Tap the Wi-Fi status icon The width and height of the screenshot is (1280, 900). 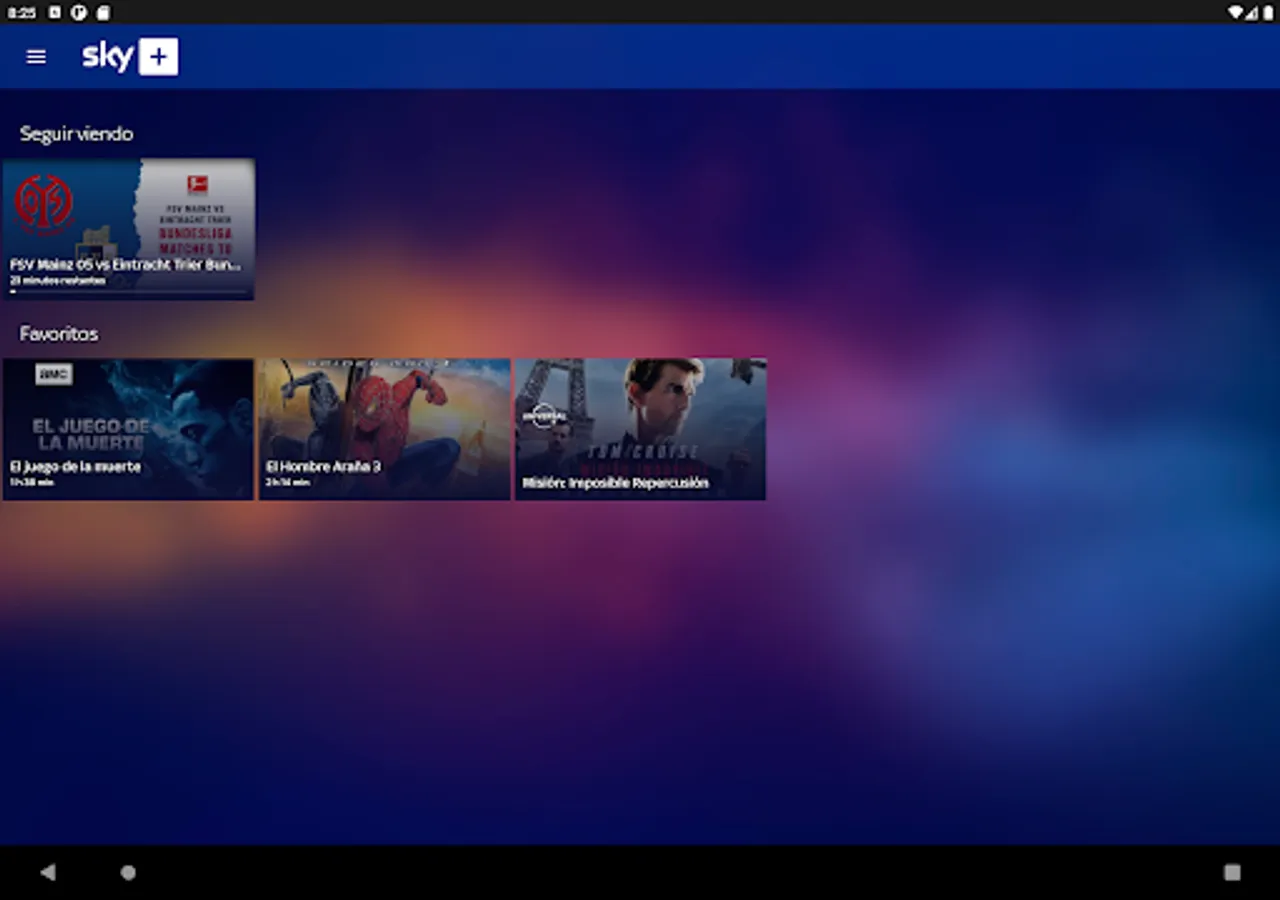1236,12
